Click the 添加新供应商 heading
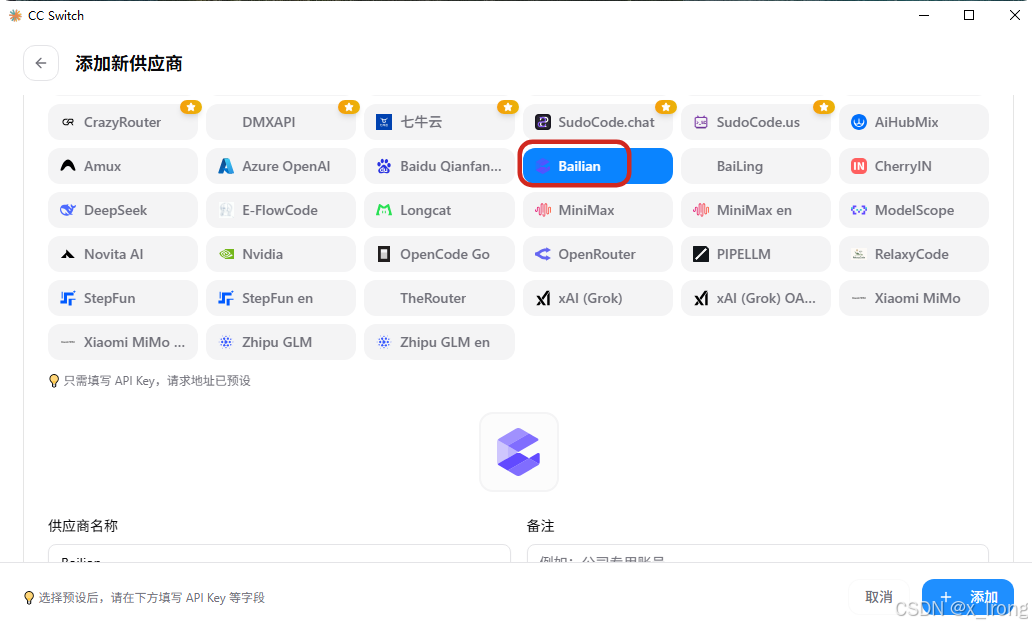1032x627 pixels. 128,64
